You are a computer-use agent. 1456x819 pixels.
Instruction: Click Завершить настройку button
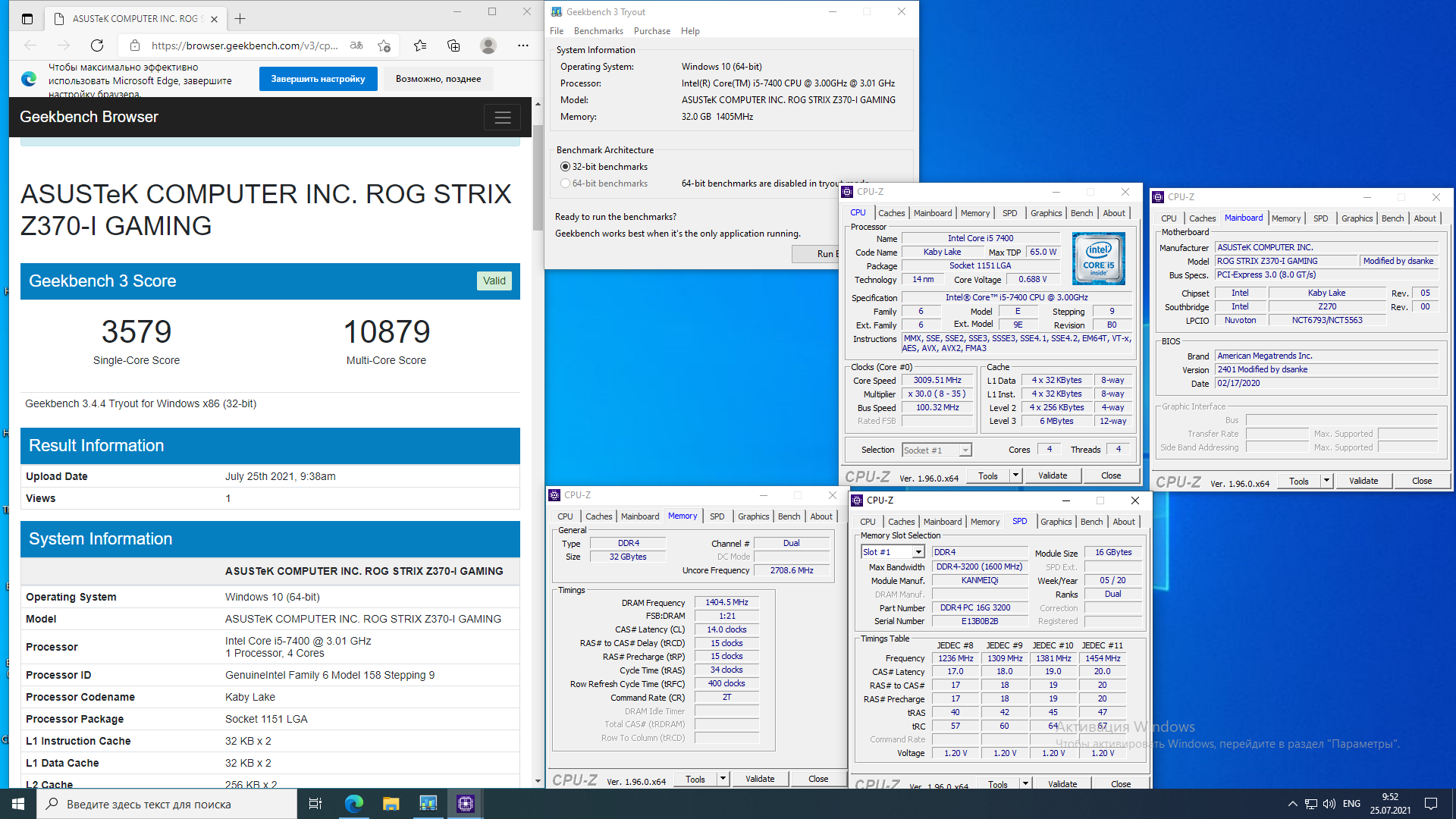coord(318,79)
